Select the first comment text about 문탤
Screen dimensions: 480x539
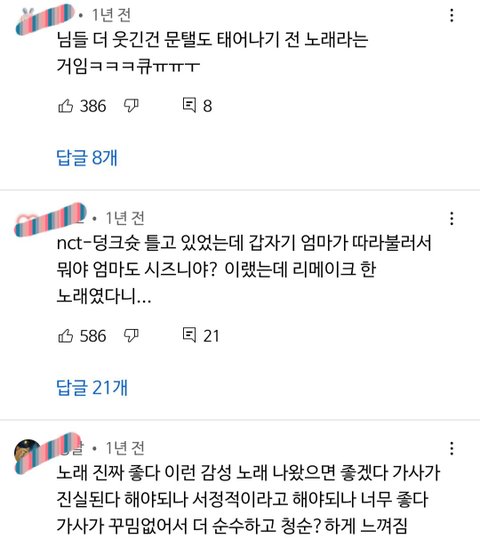[212, 53]
